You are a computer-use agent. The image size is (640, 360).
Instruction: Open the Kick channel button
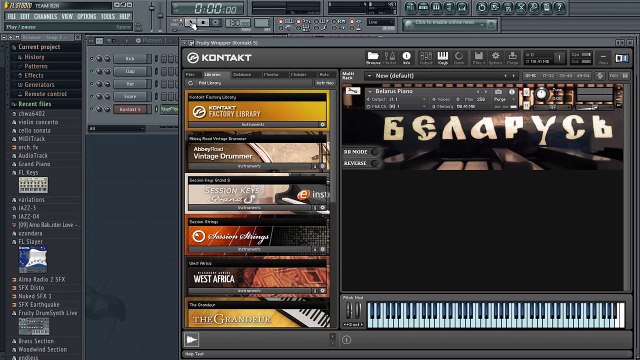(x=130, y=59)
